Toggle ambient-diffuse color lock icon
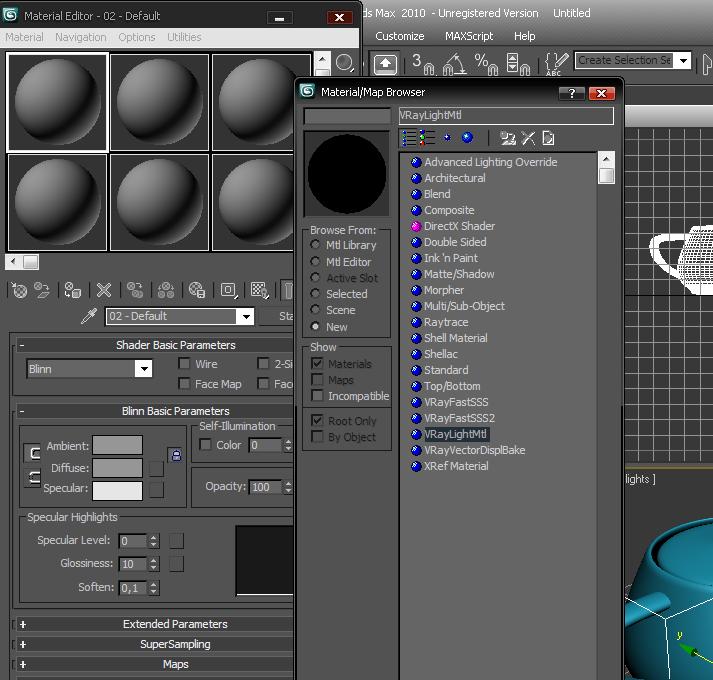713x680 pixels. click(176, 455)
